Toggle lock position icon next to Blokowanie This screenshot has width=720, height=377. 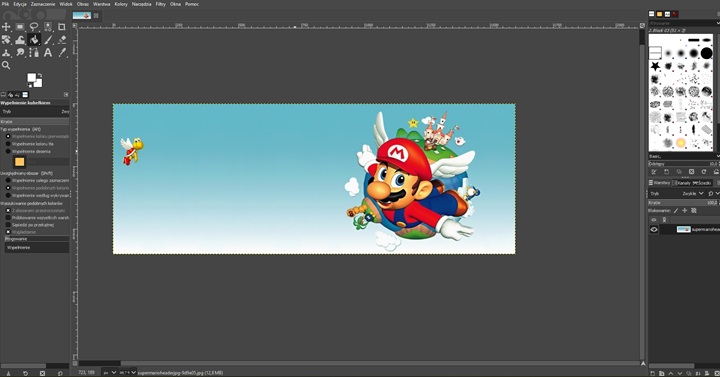pyautogui.click(x=685, y=210)
